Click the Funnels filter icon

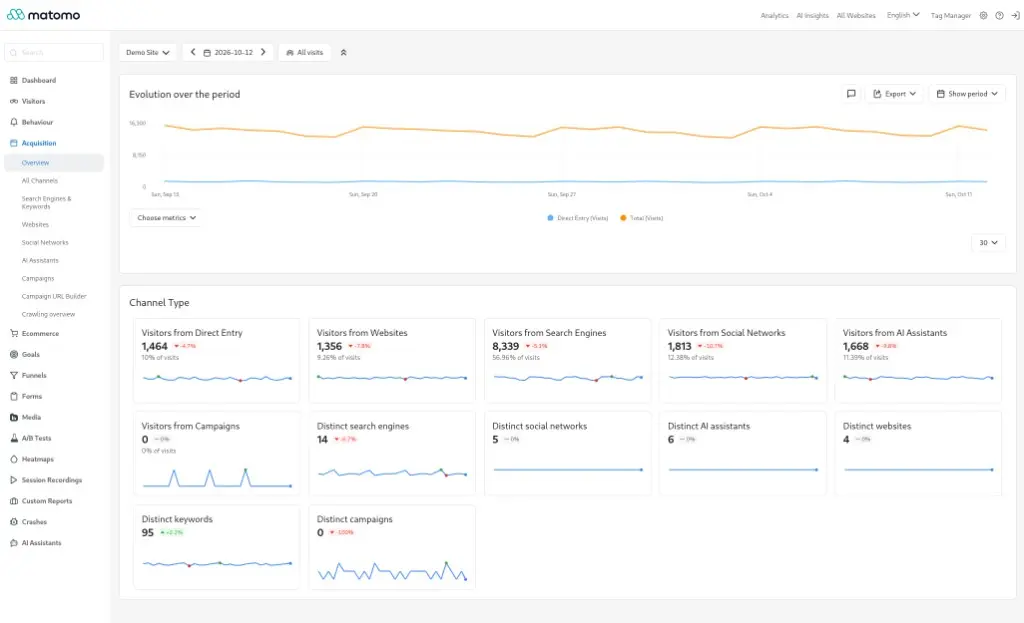point(14,375)
